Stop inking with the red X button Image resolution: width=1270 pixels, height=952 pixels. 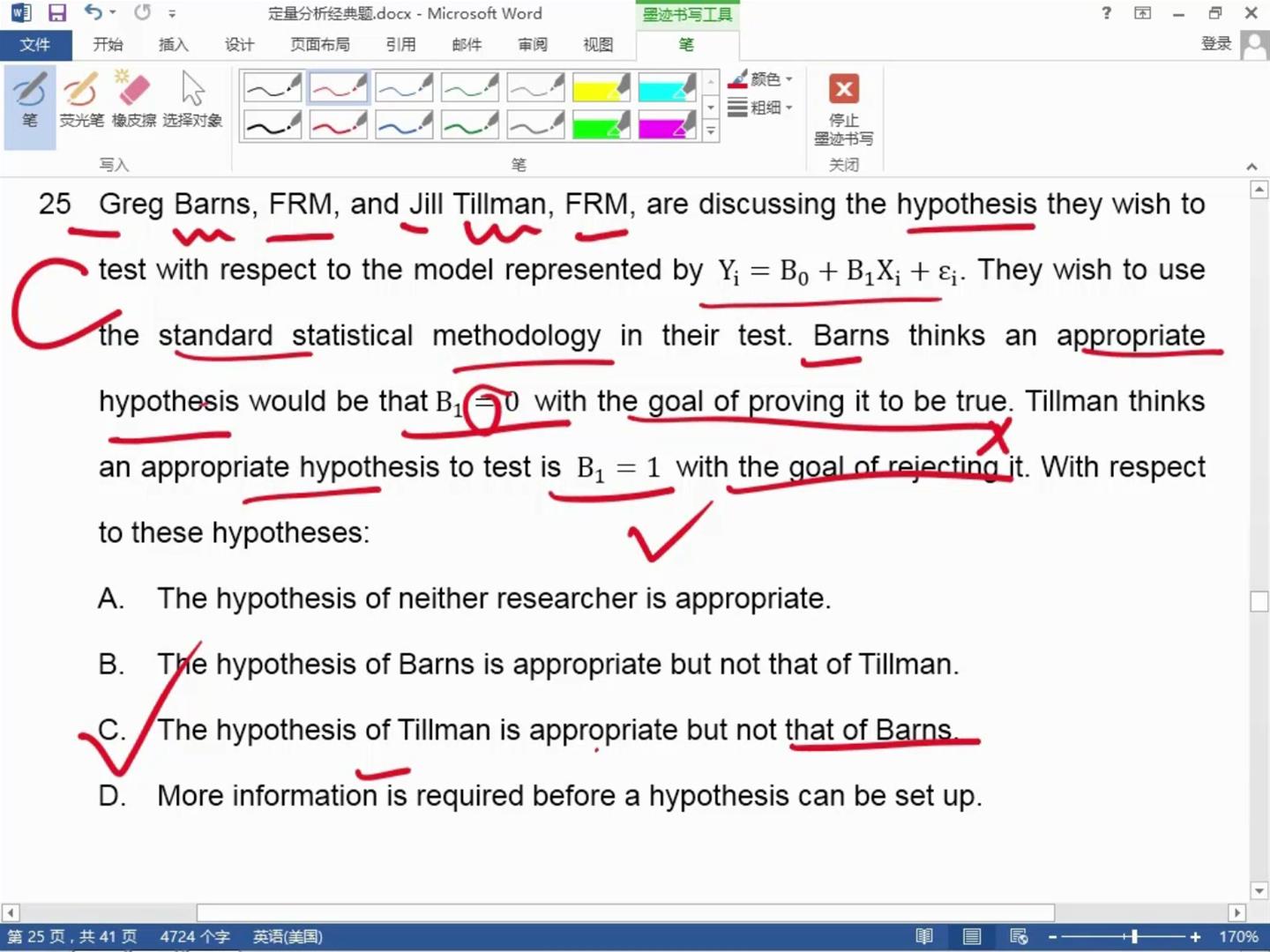pyautogui.click(x=844, y=109)
